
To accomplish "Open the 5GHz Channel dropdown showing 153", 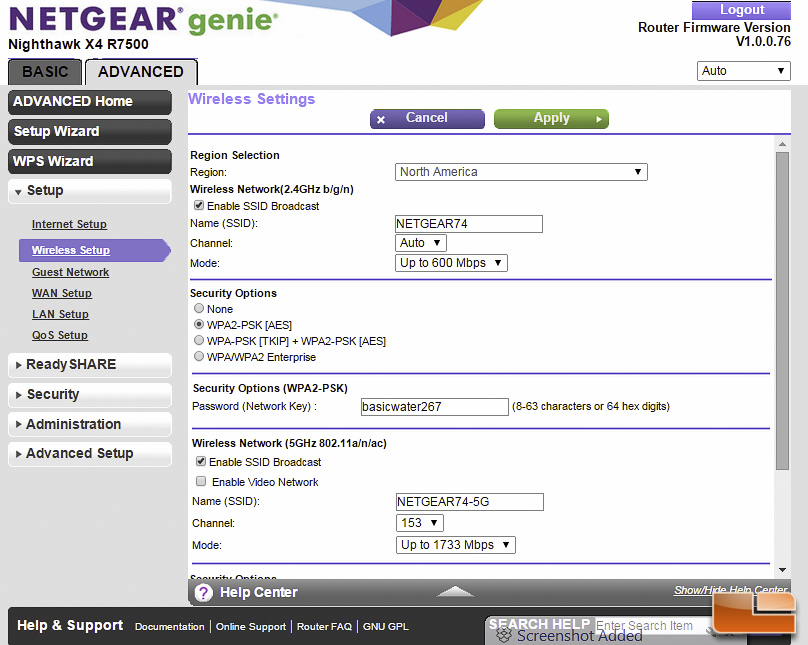I will 419,523.
